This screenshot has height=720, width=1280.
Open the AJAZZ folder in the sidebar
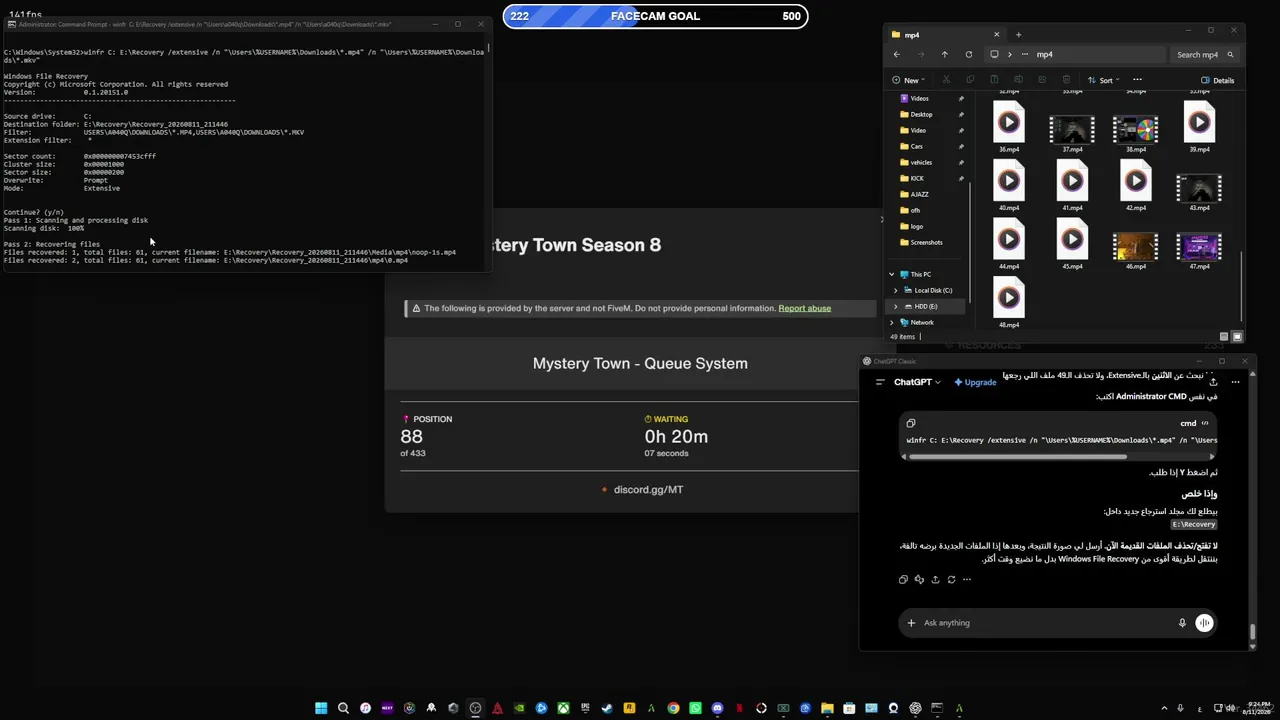919,194
